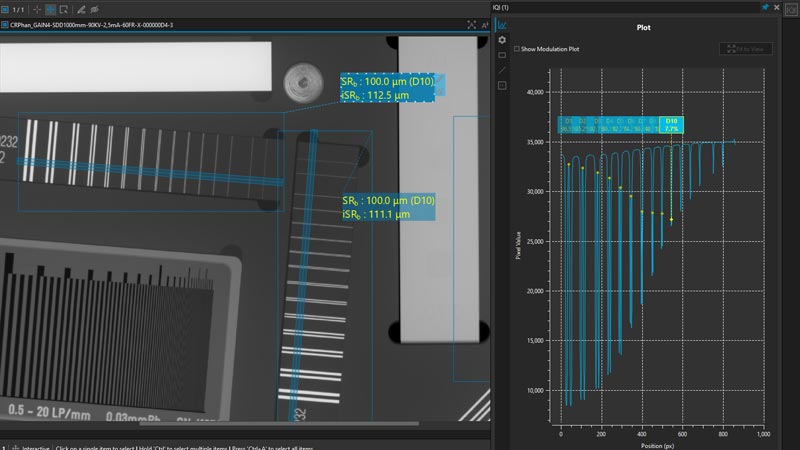
Task: Activate the highlighted blue tool in toolbar
Action: coord(51,9)
